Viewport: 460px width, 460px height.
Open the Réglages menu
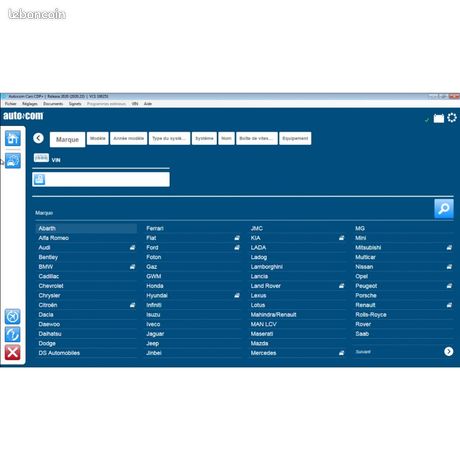30,104
